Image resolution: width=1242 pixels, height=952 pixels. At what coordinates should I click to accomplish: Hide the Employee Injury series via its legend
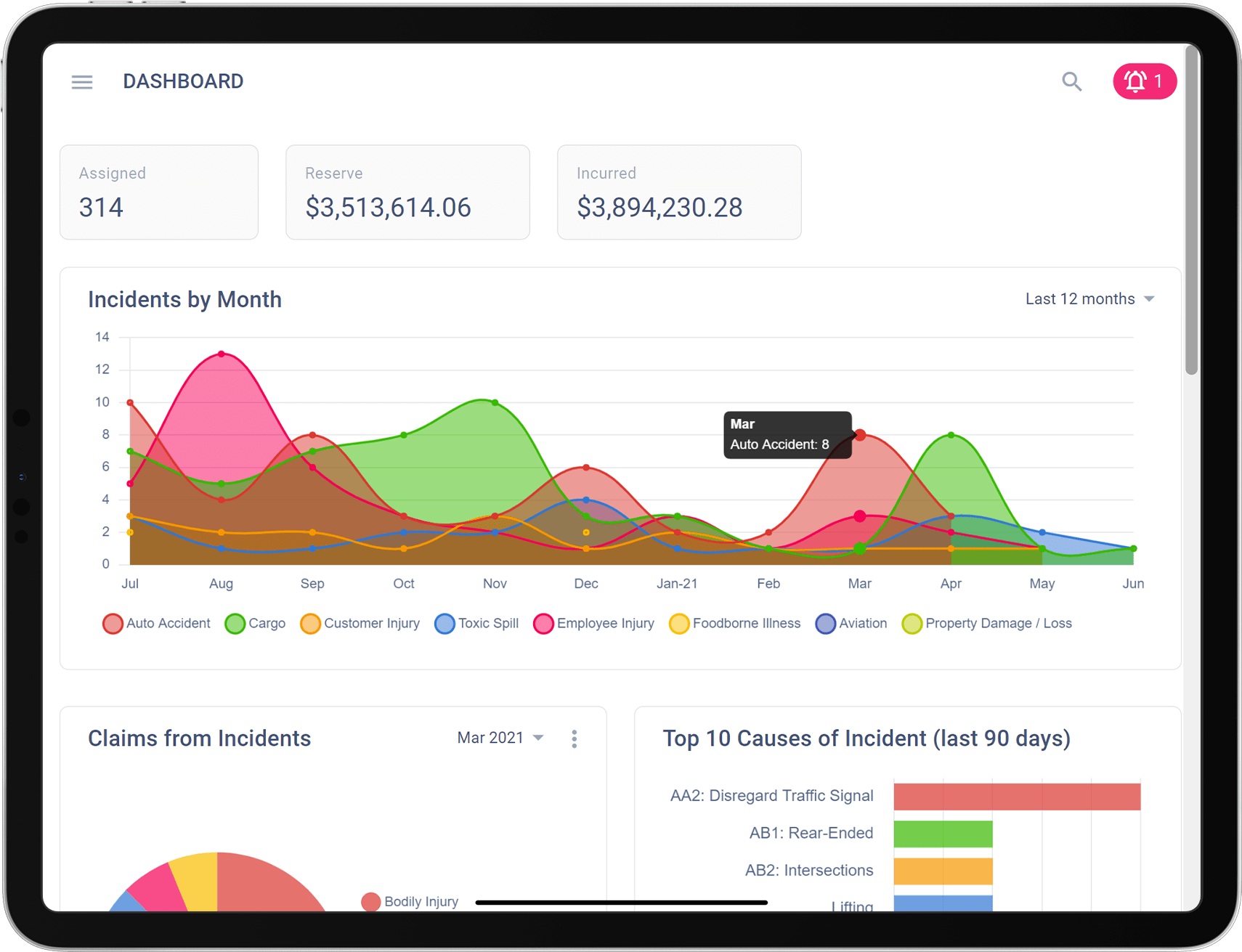coord(543,624)
